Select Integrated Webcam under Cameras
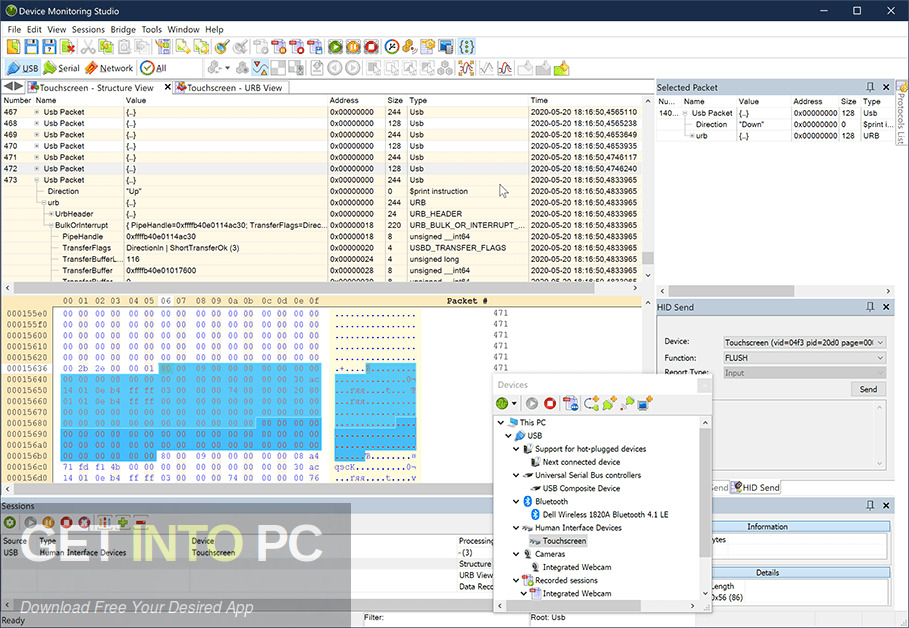The image size is (909, 628). [576, 567]
